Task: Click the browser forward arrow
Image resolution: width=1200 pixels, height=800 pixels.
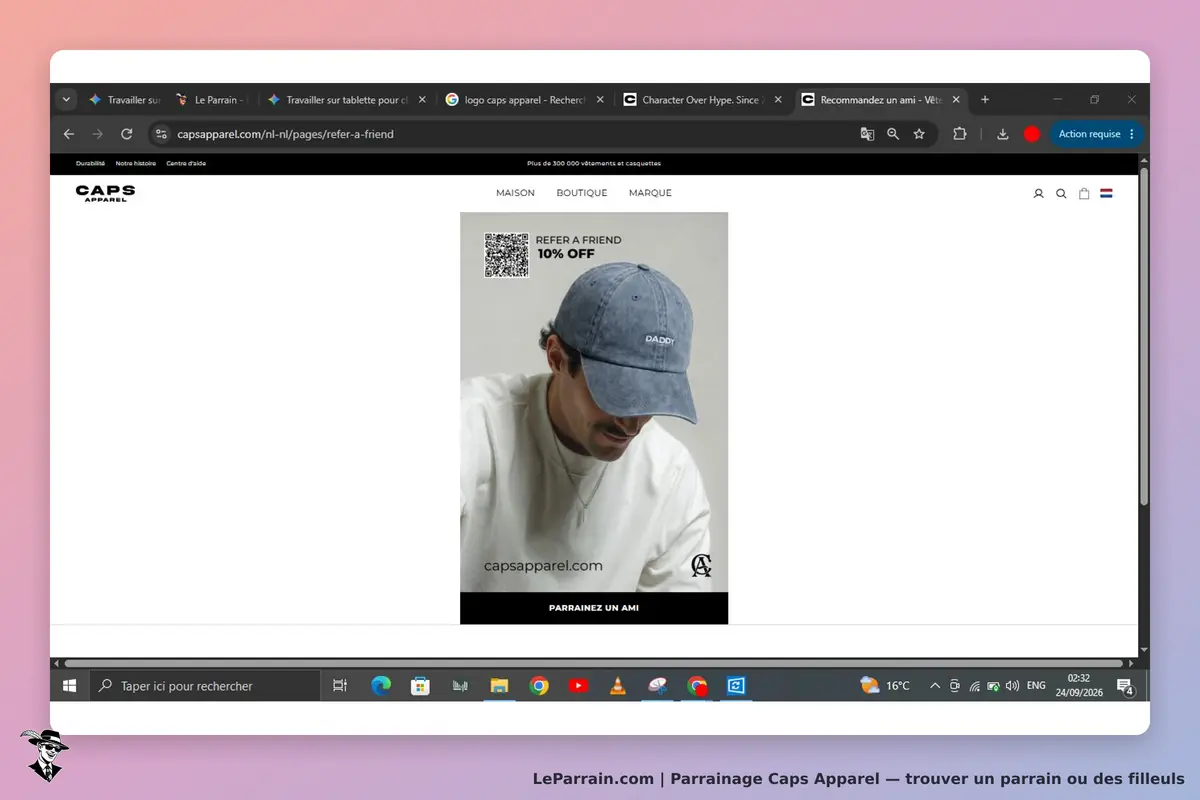Action: (x=97, y=134)
